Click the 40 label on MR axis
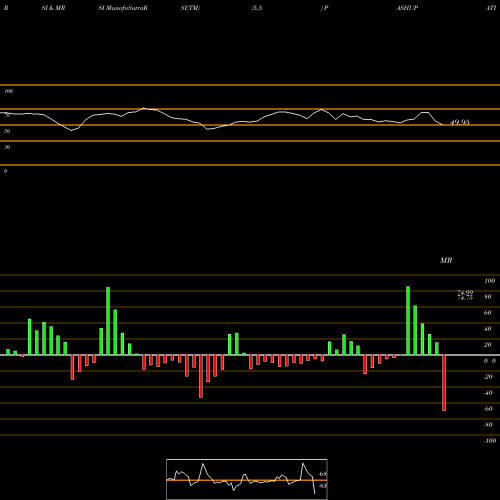Viewport: 500px width, 500px height. pyautogui.click(x=488, y=329)
